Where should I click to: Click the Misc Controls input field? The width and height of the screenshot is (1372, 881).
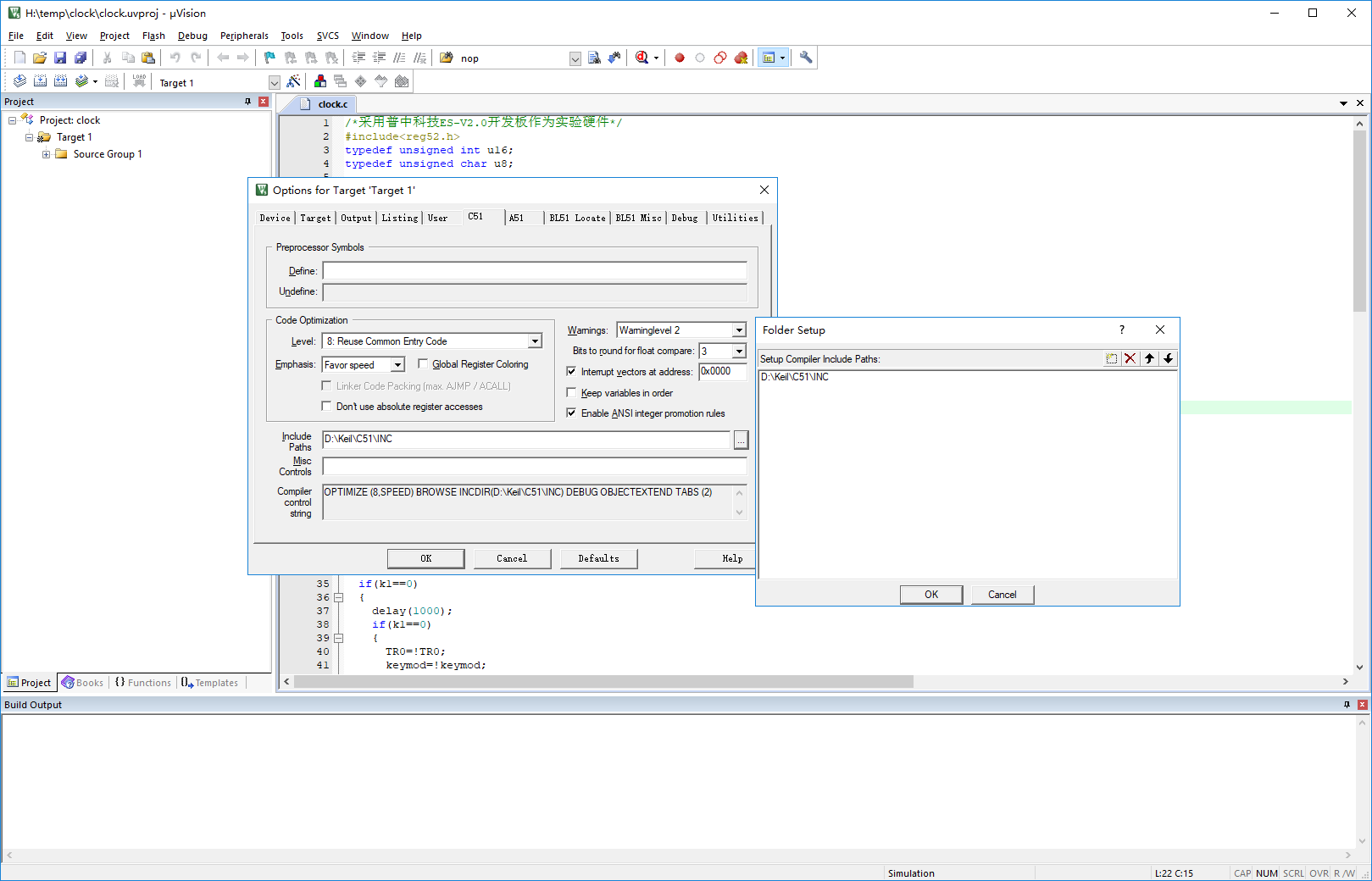535,467
